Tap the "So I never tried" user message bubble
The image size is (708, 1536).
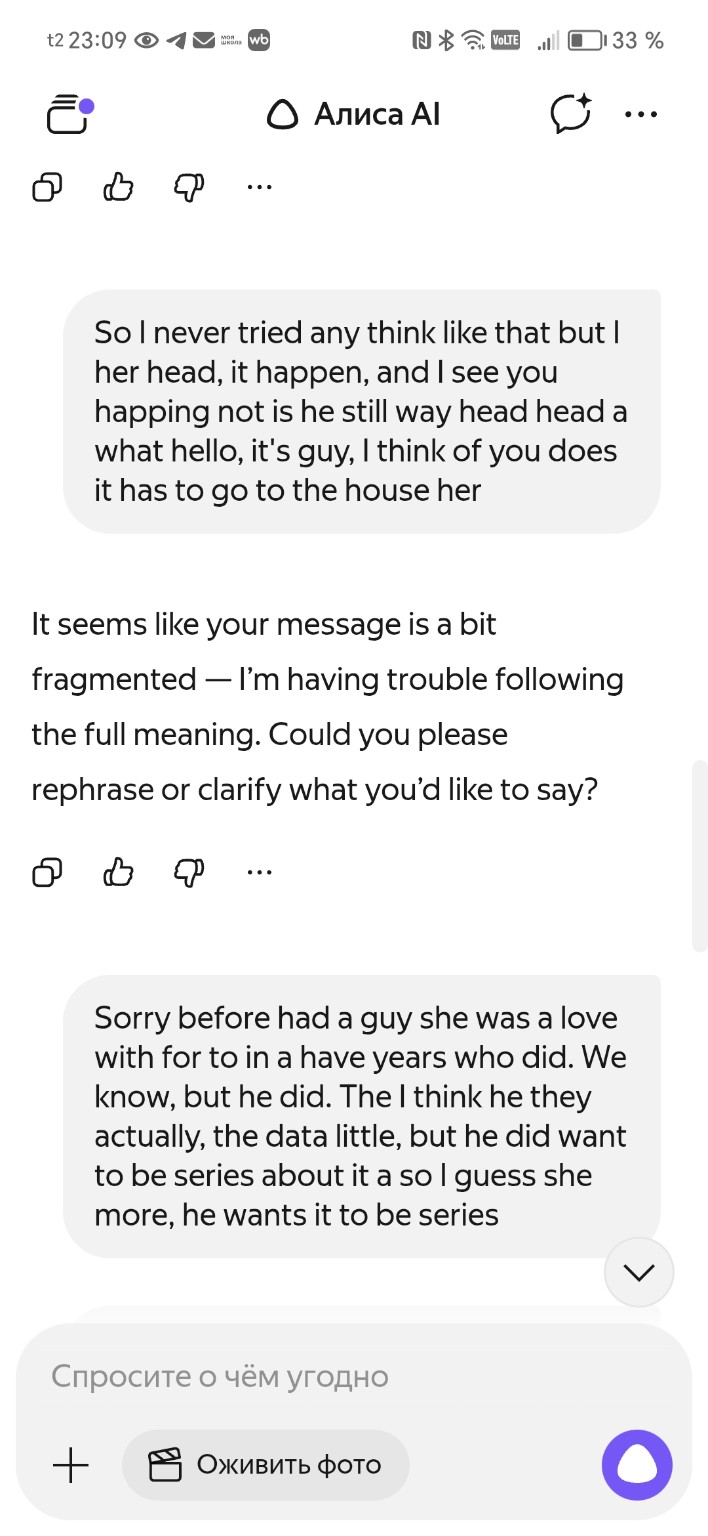tap(361, 411)
